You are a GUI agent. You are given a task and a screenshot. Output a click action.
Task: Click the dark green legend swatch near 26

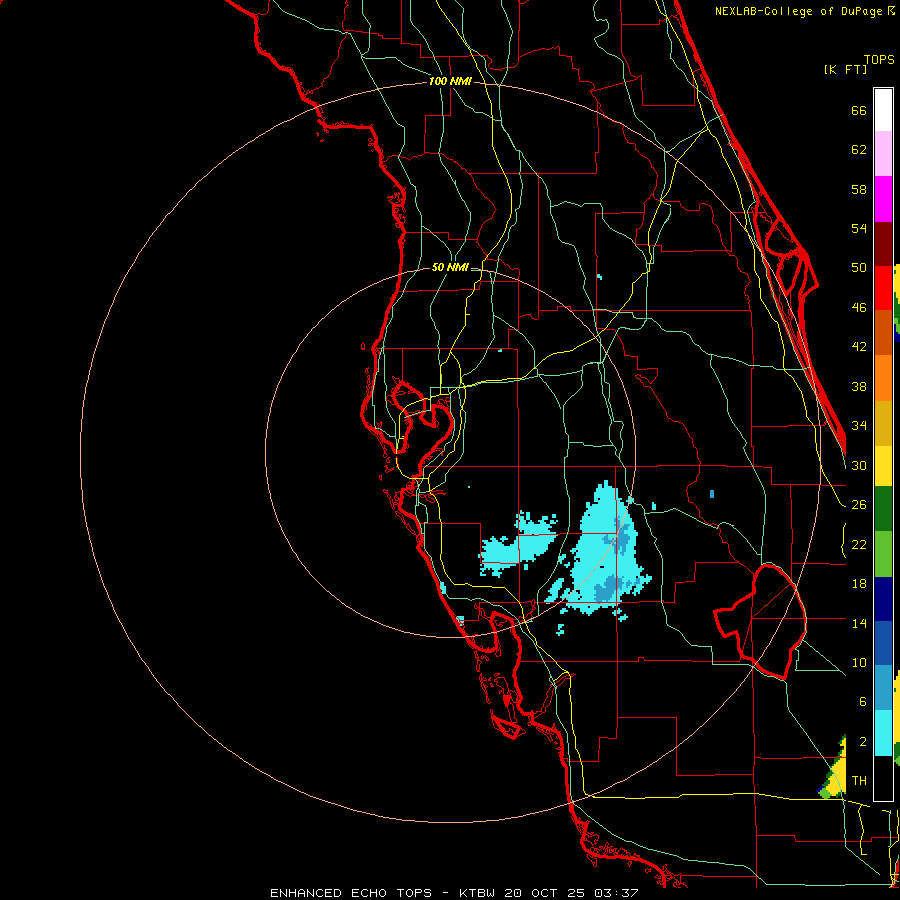(883, 509)
